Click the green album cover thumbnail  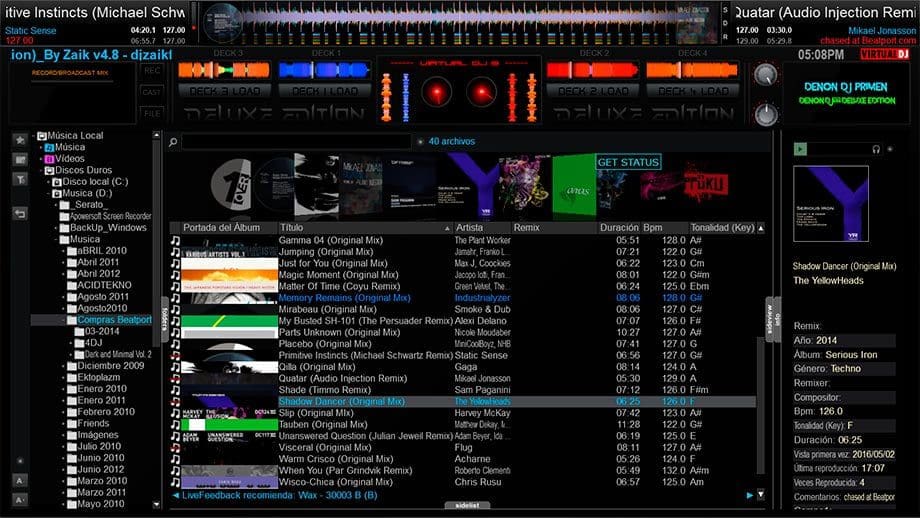point(573,186)
